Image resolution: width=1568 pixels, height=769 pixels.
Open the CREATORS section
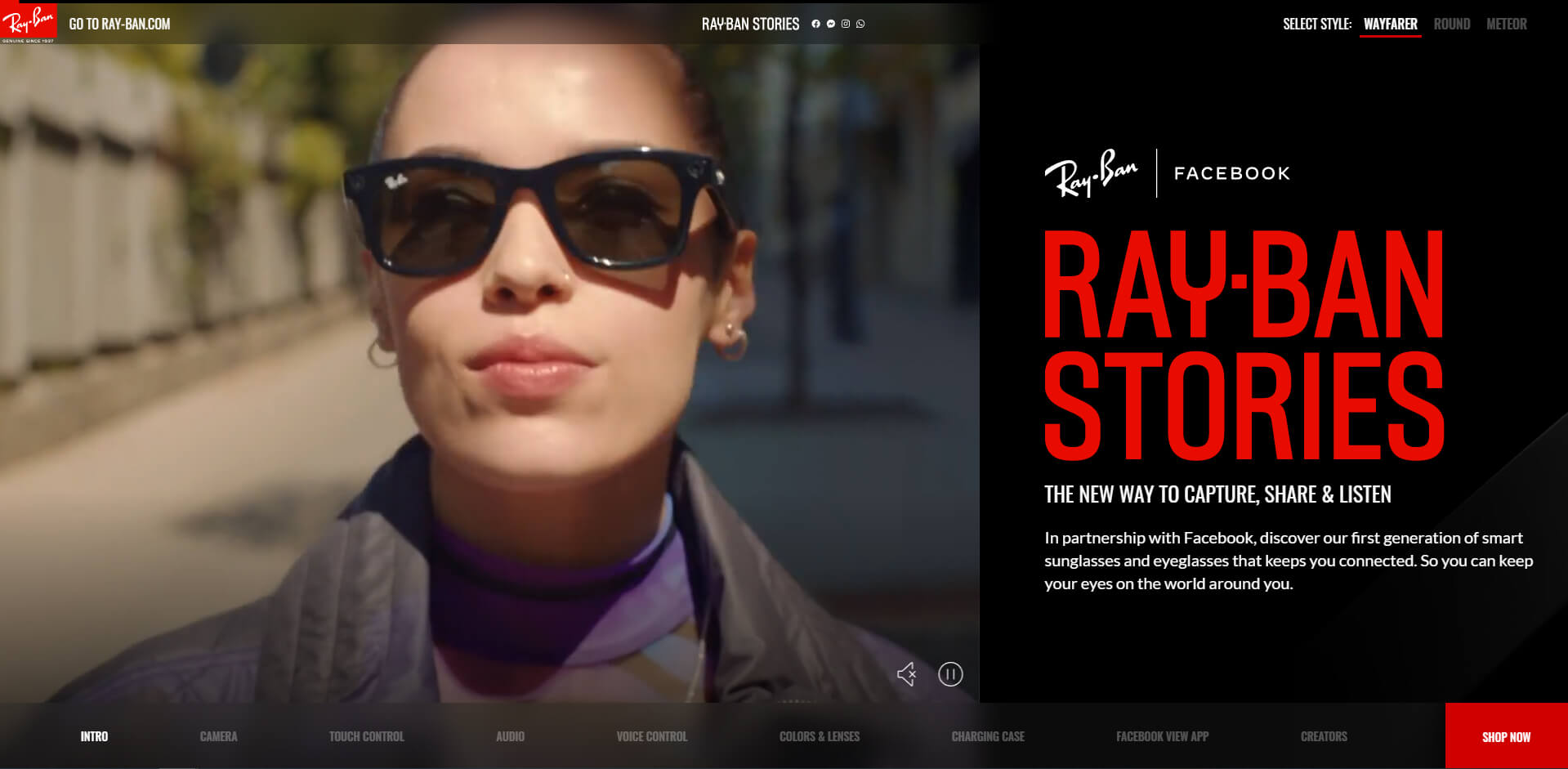[1323, 735]
